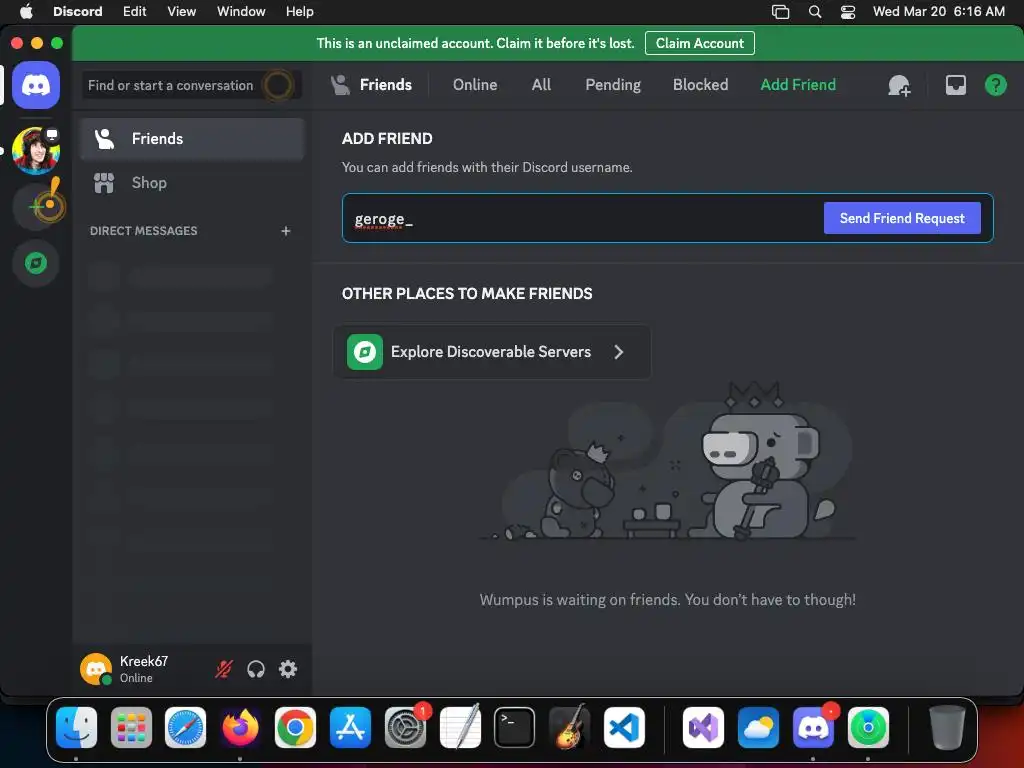Click Kreek67 username text
Screen dimensions: 1024x768
click(x=144, y=661)
